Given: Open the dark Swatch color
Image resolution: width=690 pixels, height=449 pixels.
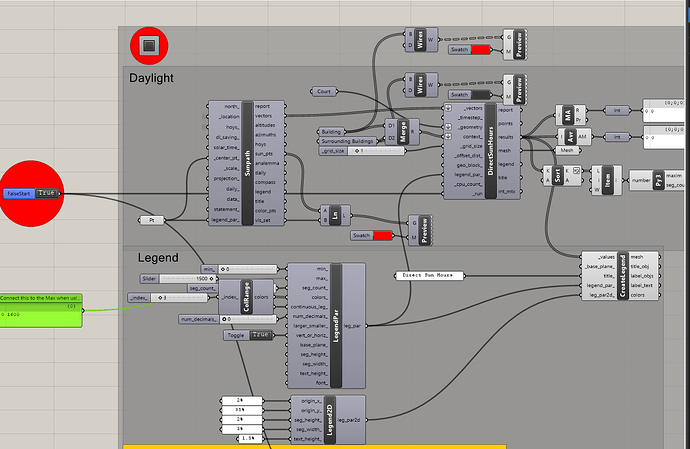Looking at the screenshot, I should click(481, 95).
